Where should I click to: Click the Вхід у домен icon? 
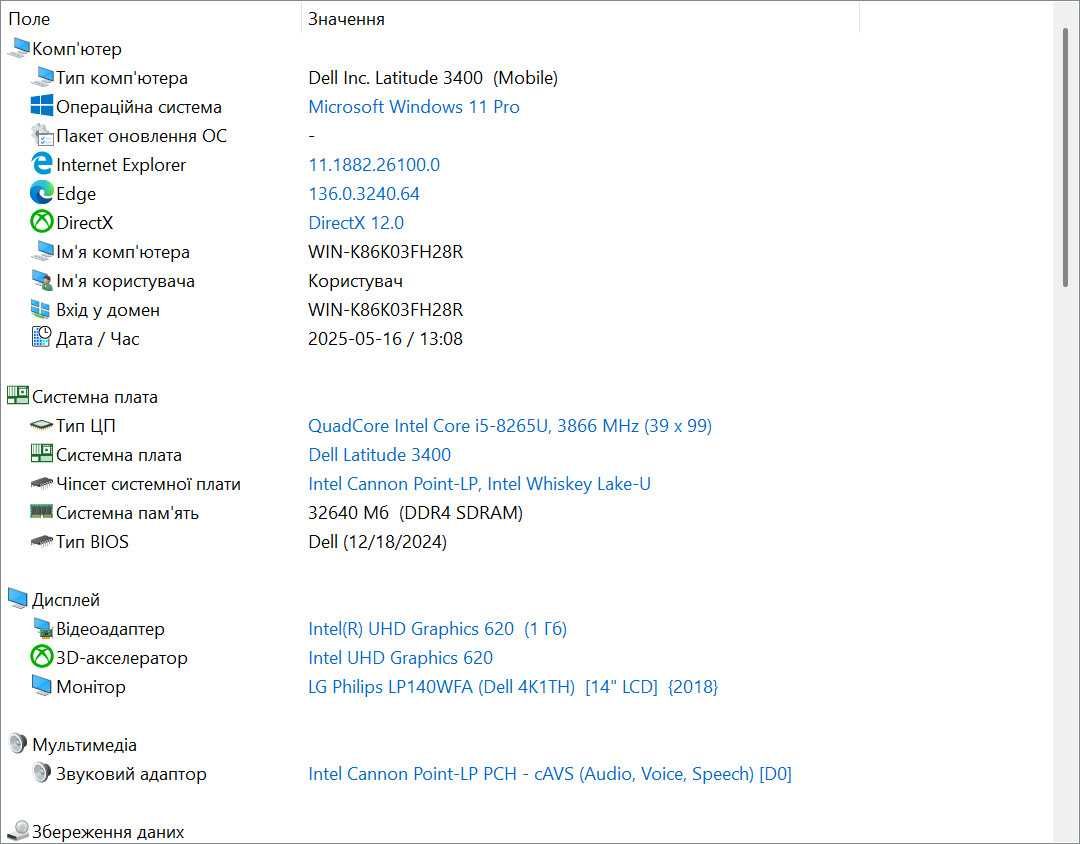[41, 309]
